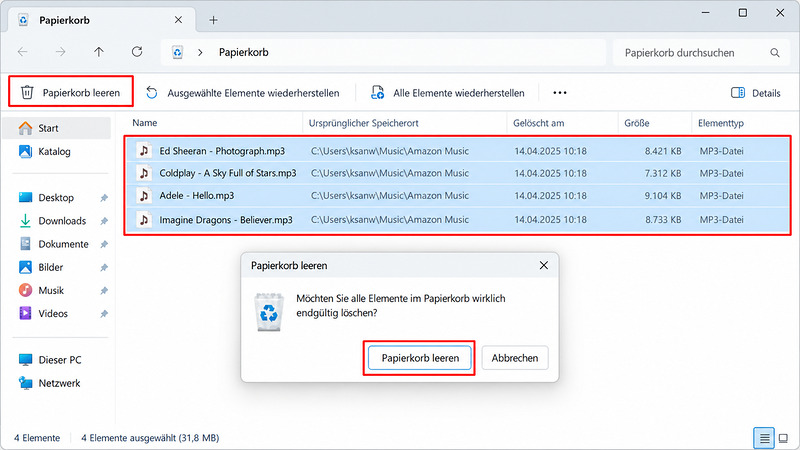Click Abbrechen in the dialog

coord(515,358)
